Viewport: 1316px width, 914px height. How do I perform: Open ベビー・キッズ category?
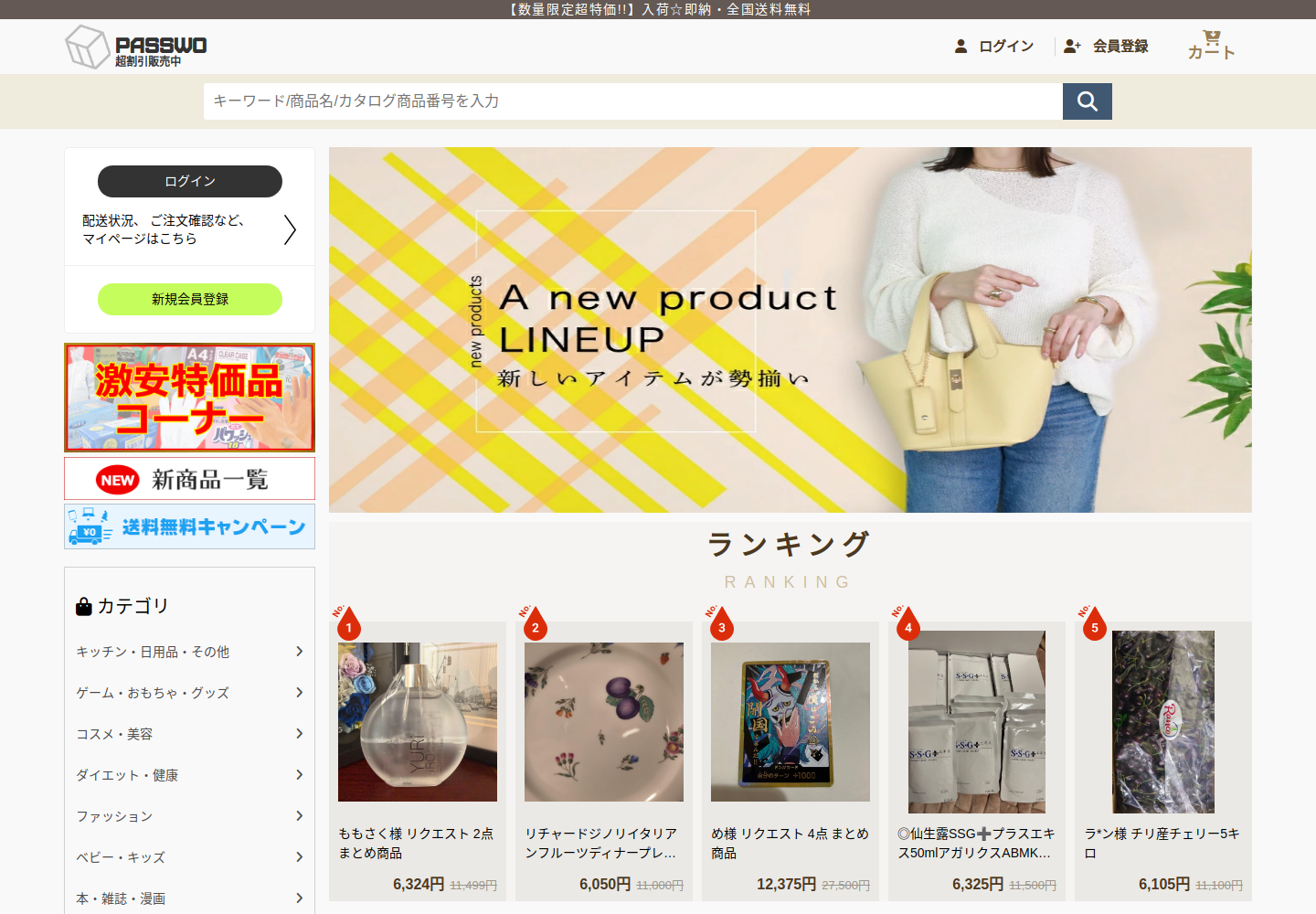pos(121,857)
